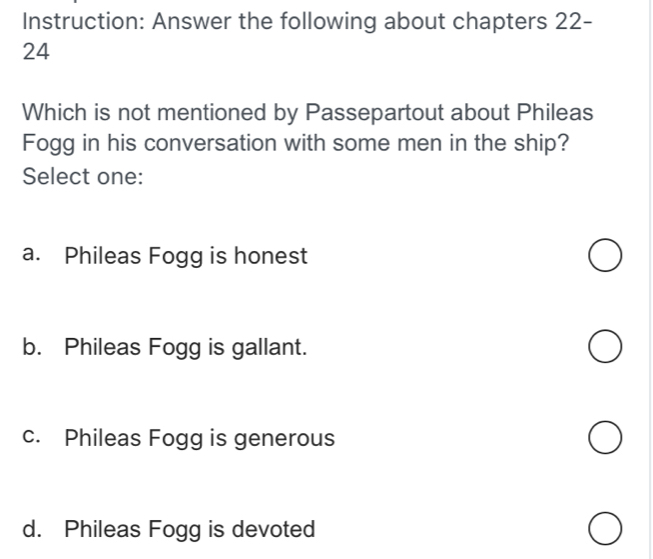The image size is (653, 559).
Task: Mark the radio button for devoted answer
Action: click(603, 530)
